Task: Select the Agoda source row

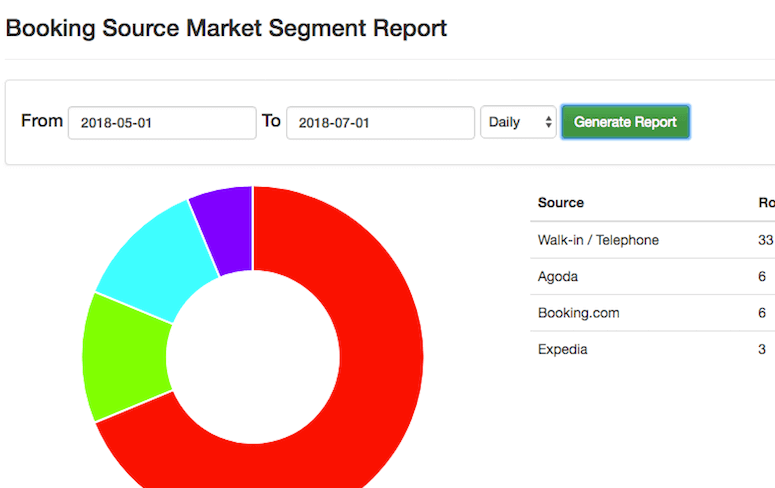Action: [558, 276]
